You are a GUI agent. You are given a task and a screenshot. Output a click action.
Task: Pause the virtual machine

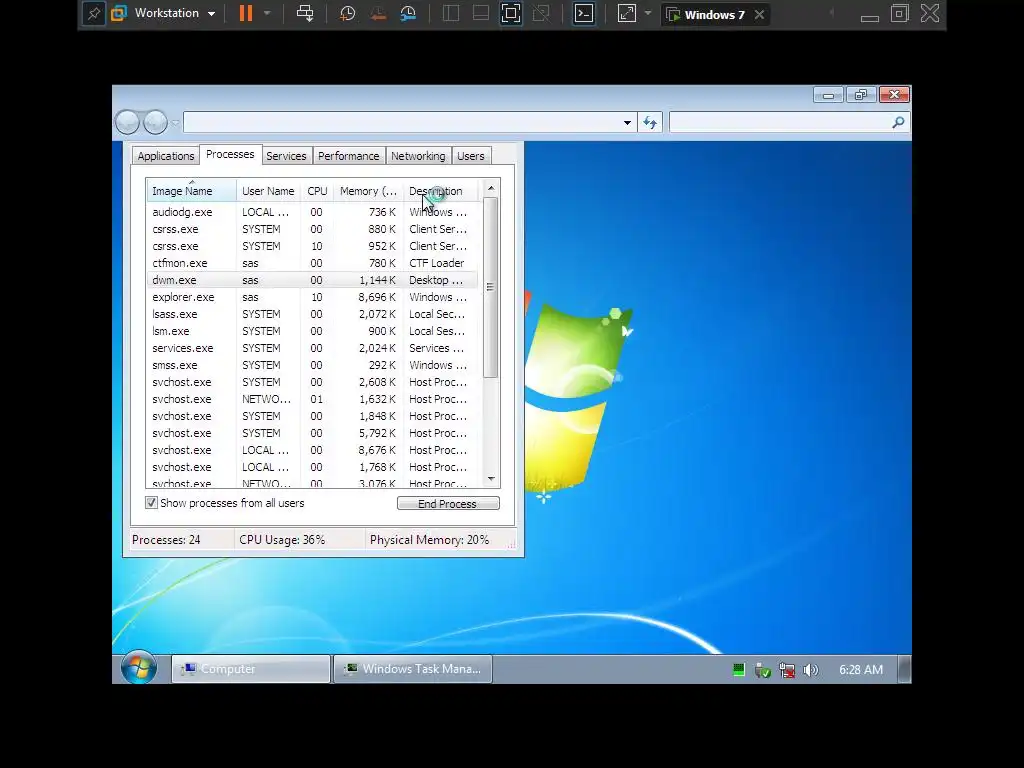tap(246, 14)
